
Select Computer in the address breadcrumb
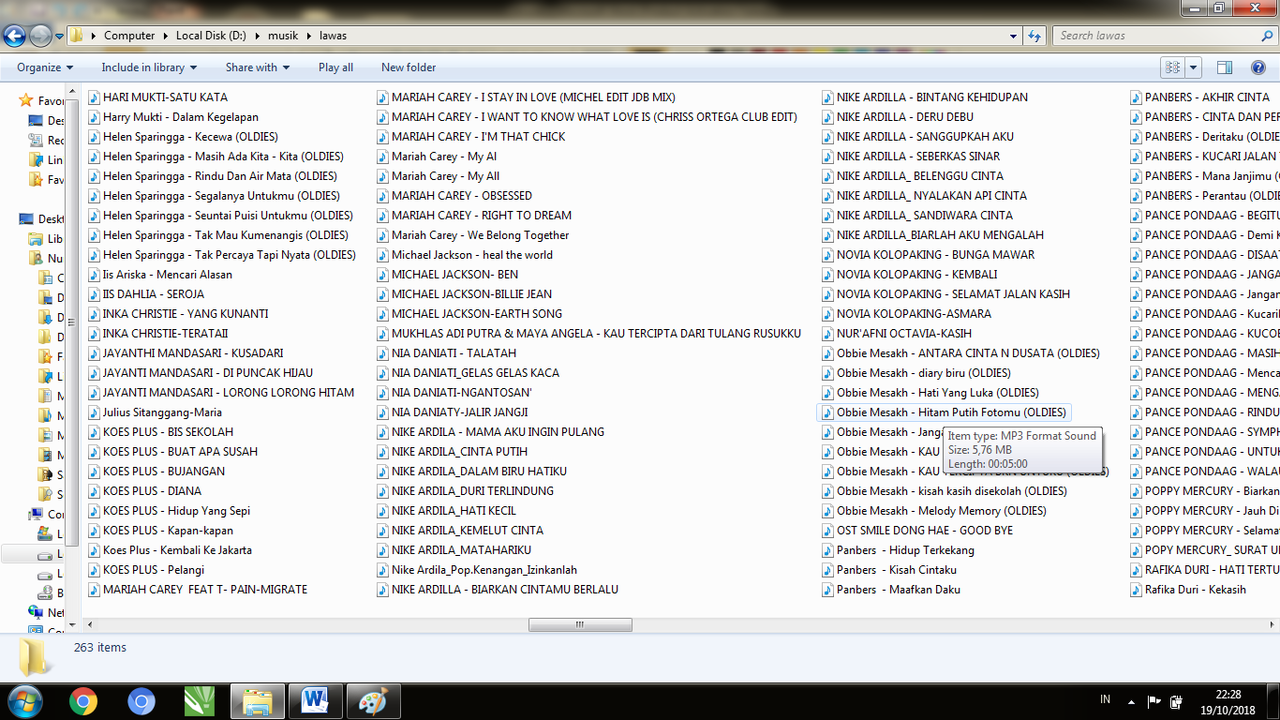pyautogui.click(x=130, y=35)
